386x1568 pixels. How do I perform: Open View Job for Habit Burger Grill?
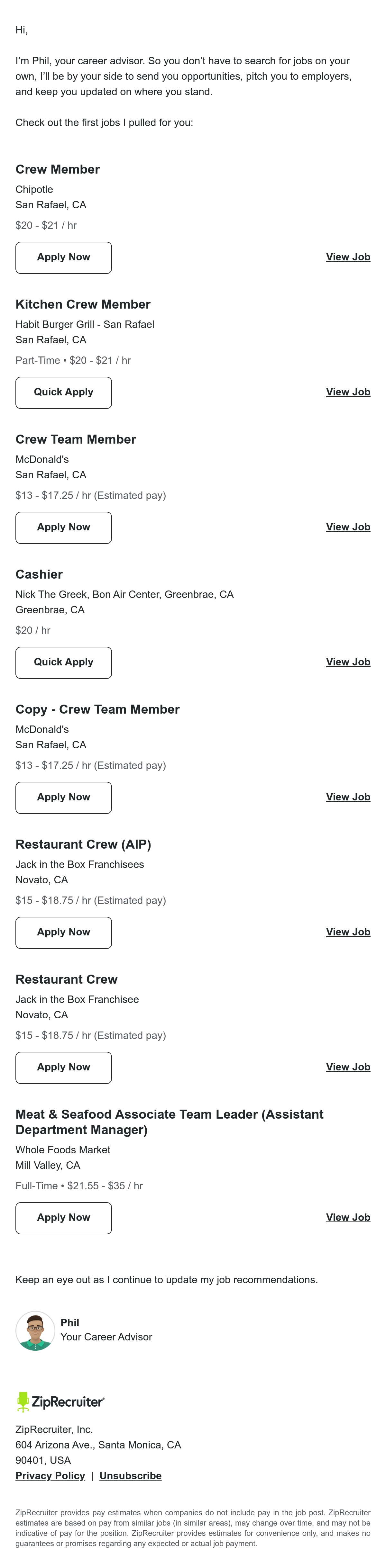pos(348,392)
